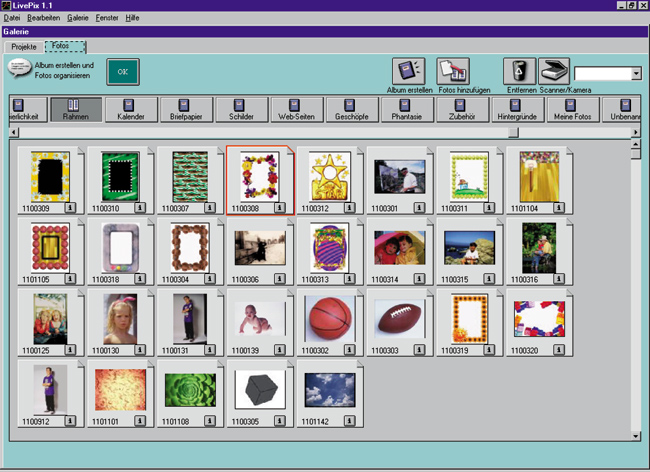Click the Album erstellen icon
Image resolution: width=650 pixels, height=472 pixels.
point(408,71)
